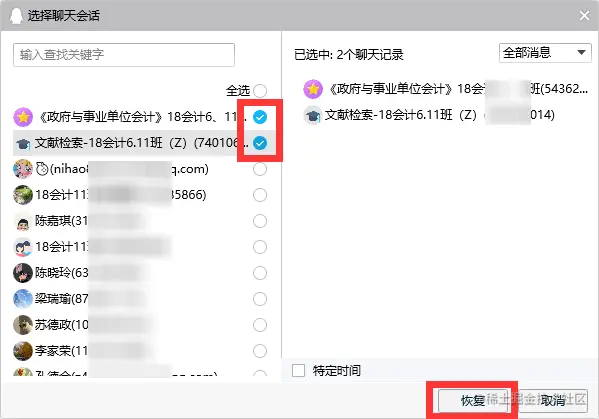
Task: Enable the 特定时间 checkbox
Action: [x=298, y=370]
